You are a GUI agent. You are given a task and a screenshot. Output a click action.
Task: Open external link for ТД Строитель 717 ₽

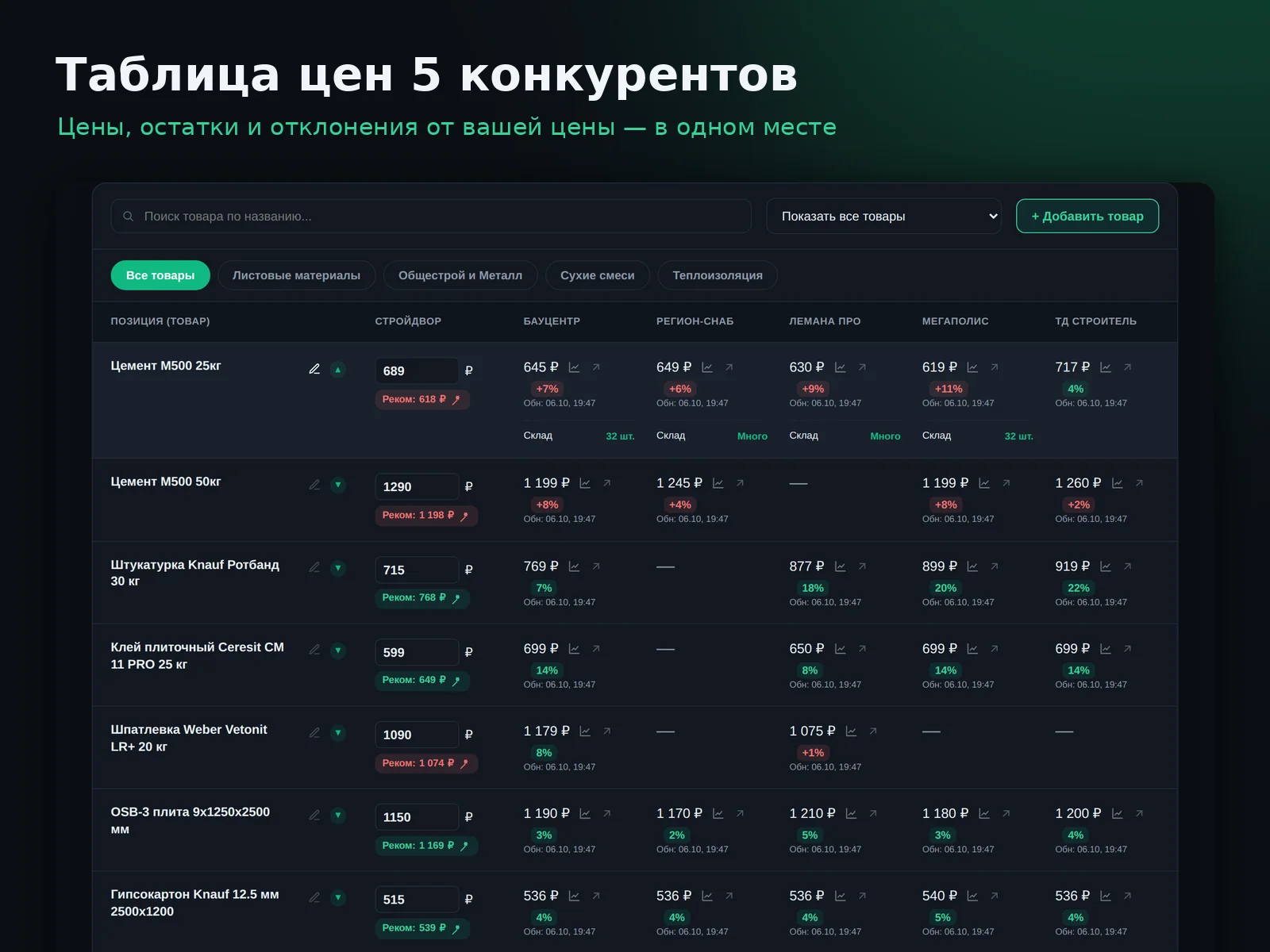coord(1127,367)
